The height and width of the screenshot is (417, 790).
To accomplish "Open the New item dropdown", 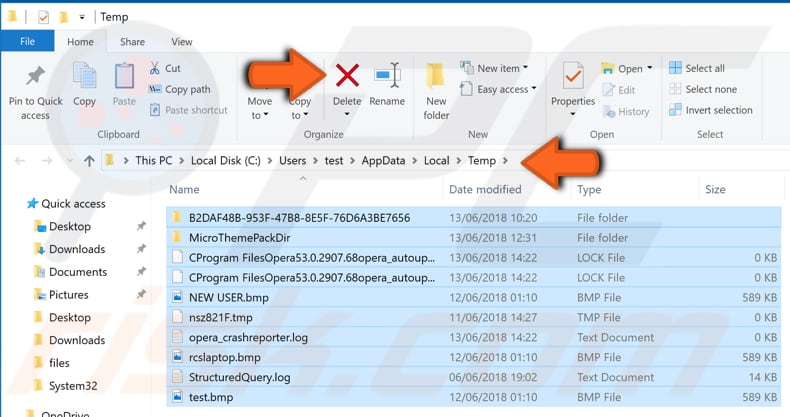I will point(494,68).
